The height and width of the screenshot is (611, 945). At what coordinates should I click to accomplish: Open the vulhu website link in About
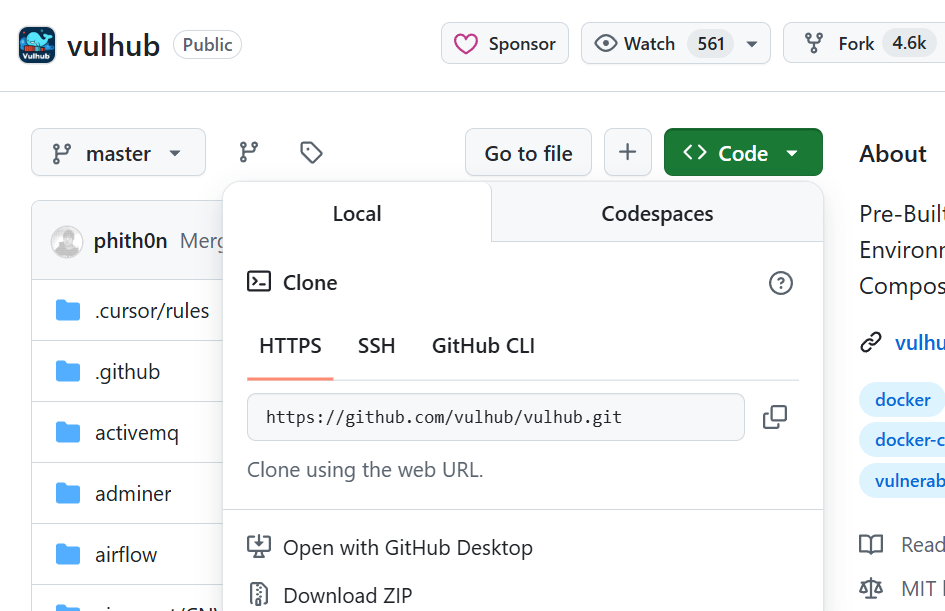pos(920,342)
